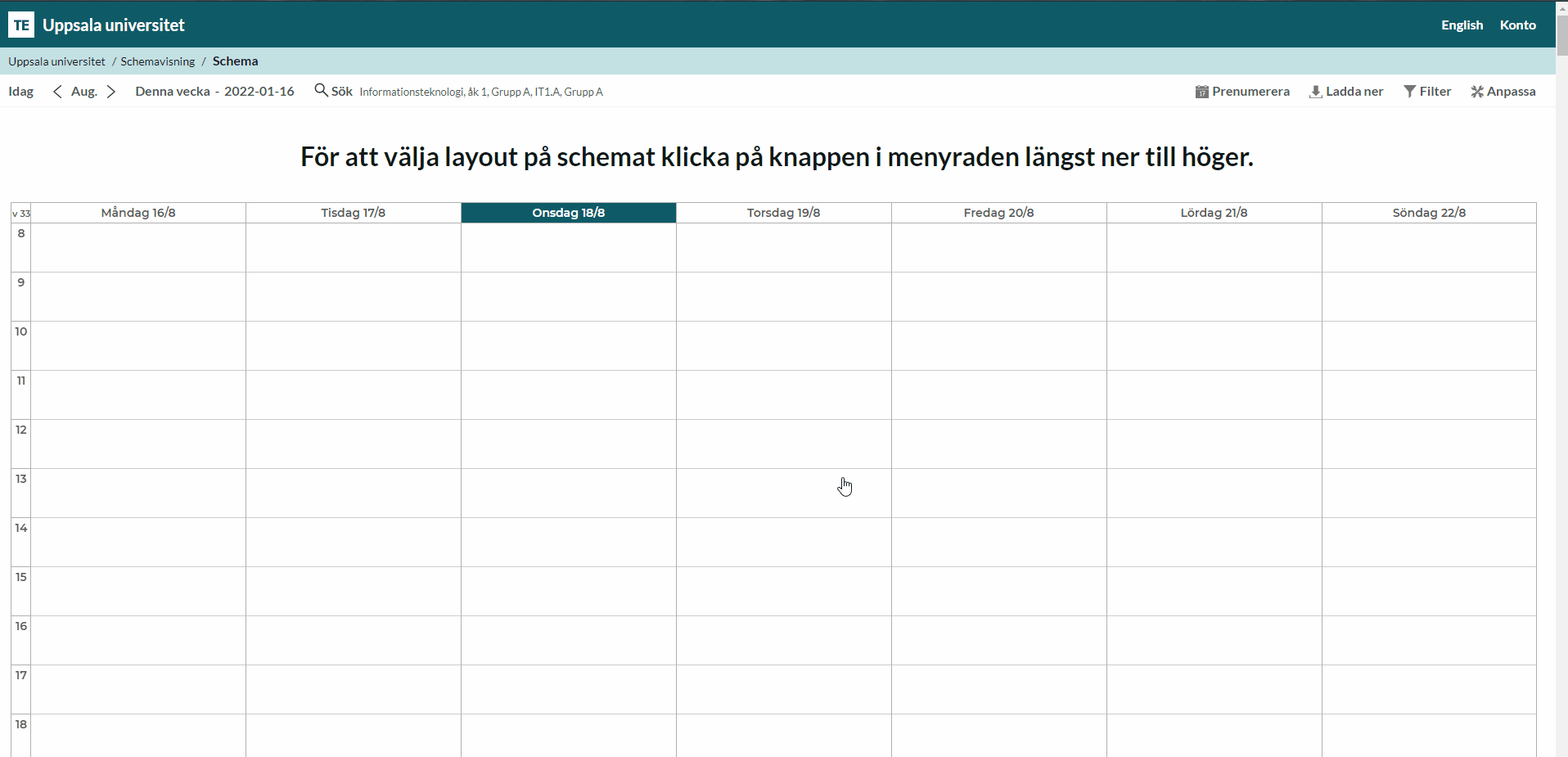The width and height of the screenshot is (1568, 757).
Task: Select the Fredag 20/8 column header
Action: pos(999,213)
